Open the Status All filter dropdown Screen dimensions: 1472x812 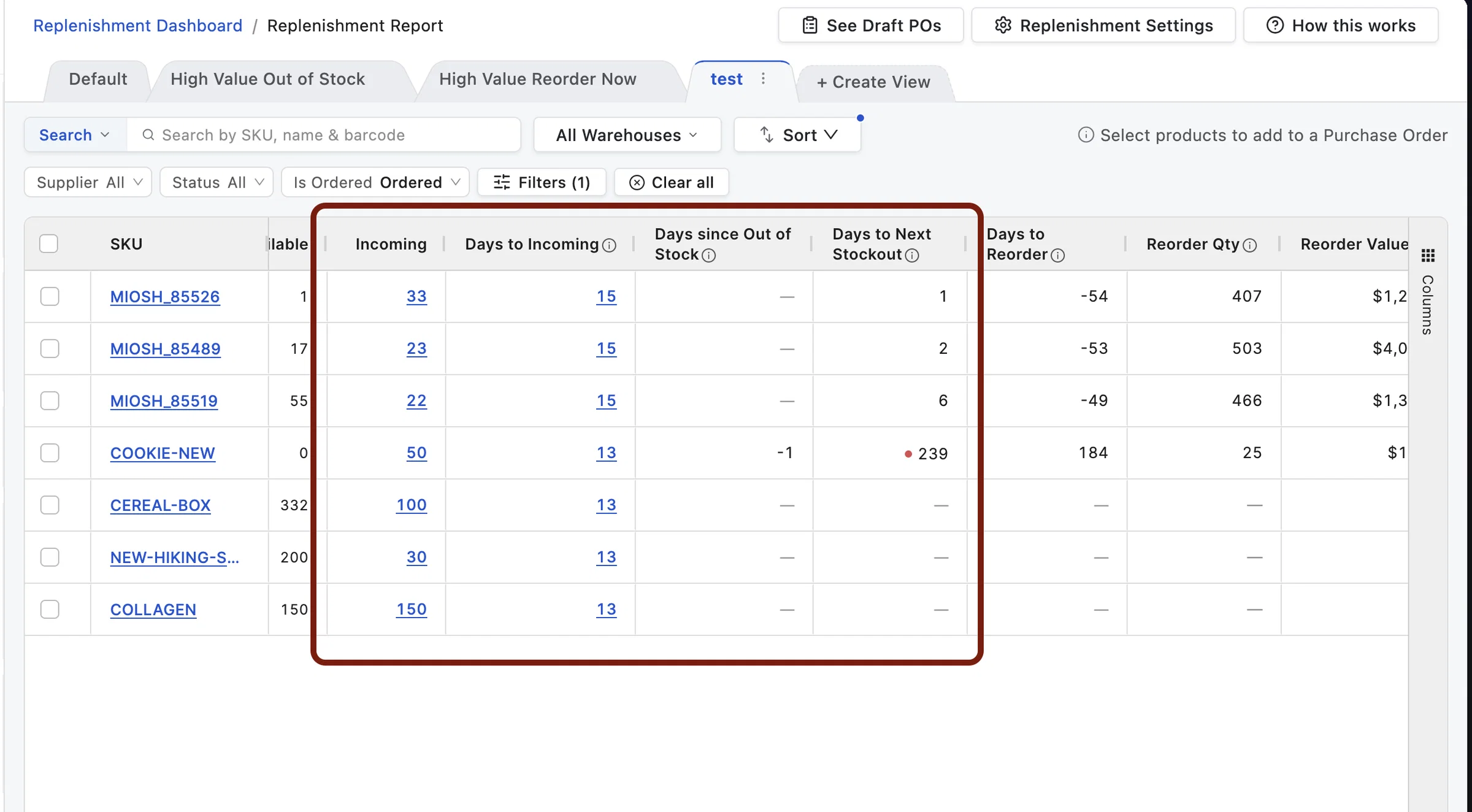point(217,182)
